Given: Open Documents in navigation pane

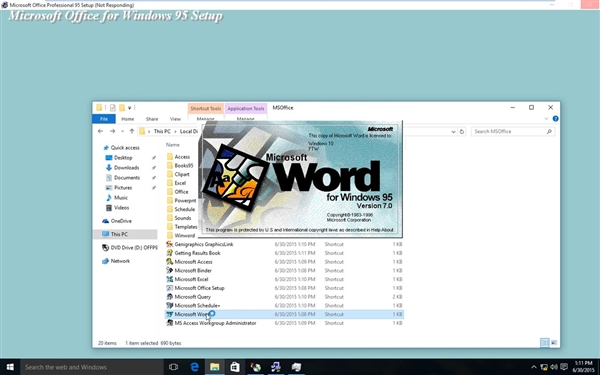Looking at the screenshot, I should tap(123, 178).
